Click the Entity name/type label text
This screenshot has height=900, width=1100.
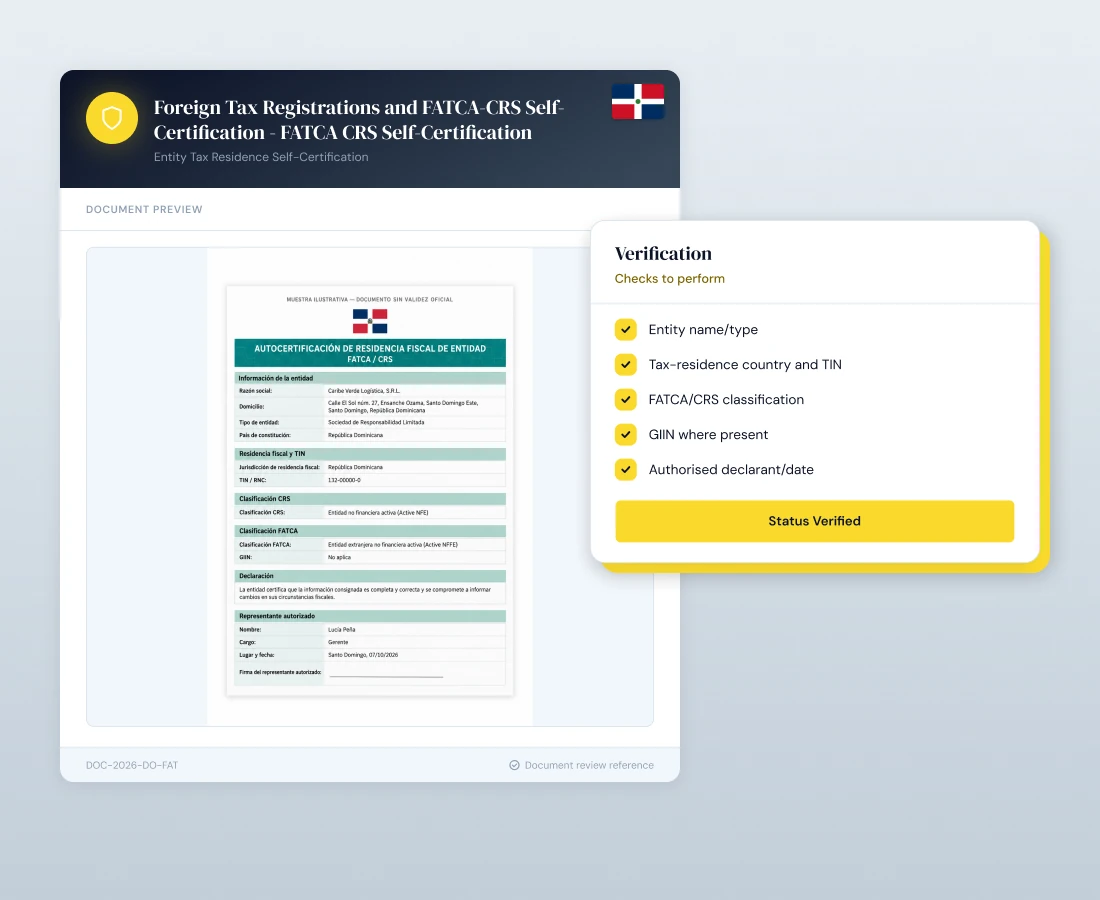[x=703, y=330]
